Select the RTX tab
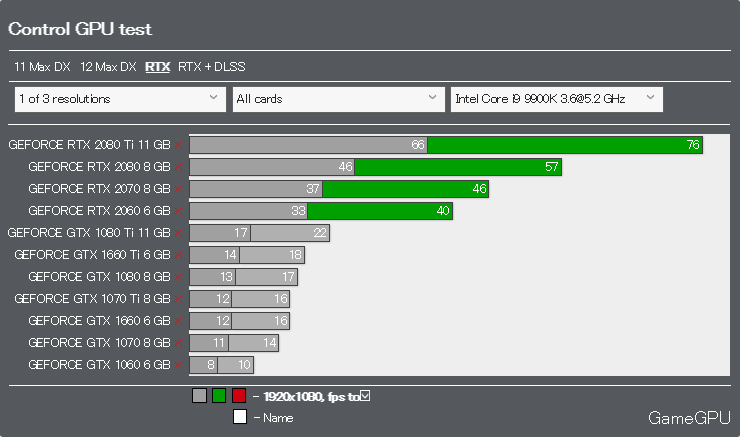The height and width of the screenshot is (437, 740). pyautogui.click(x=157, y=67)
